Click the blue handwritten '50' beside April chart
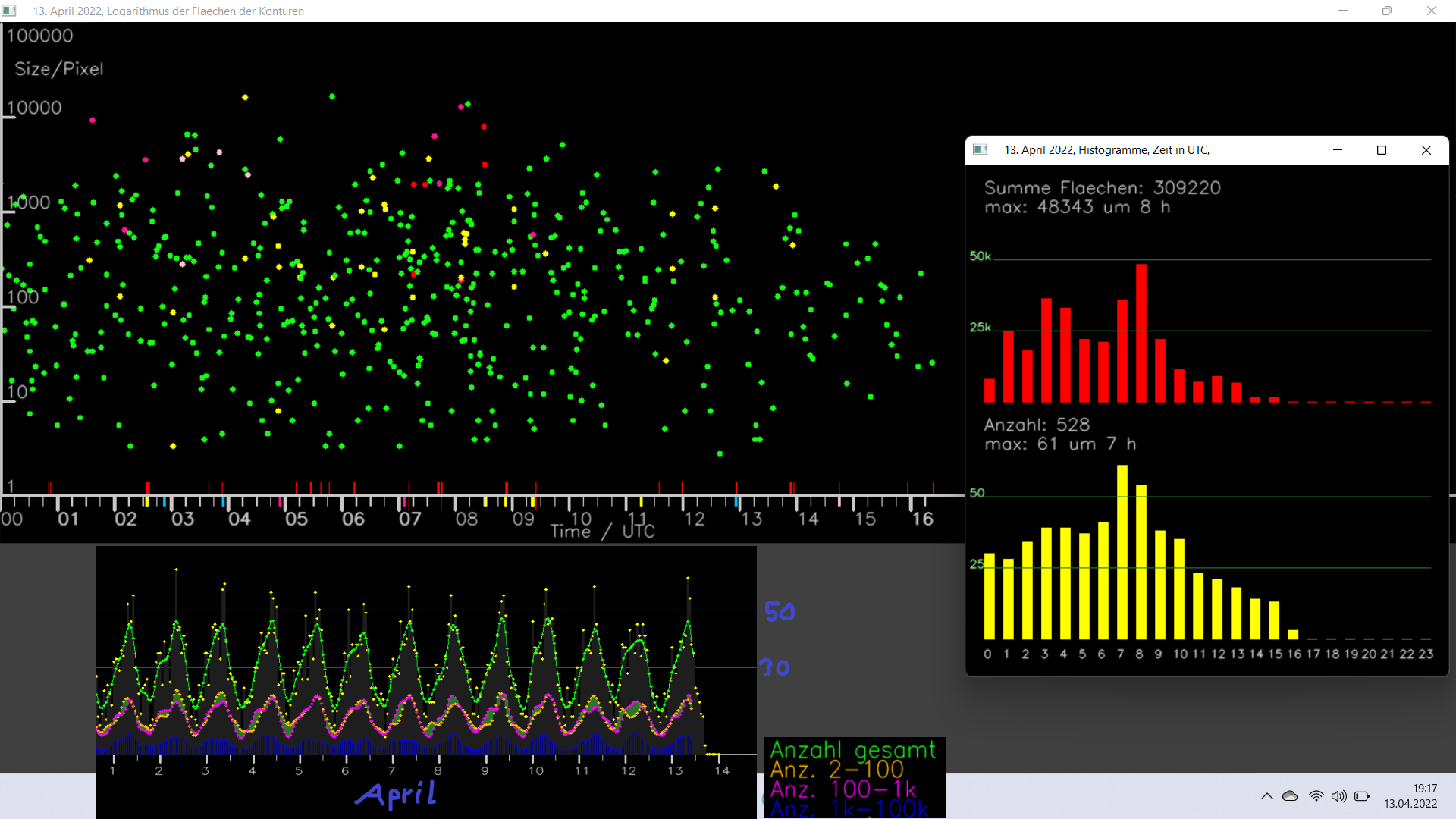1456x819 pixels. click(780, 612)
